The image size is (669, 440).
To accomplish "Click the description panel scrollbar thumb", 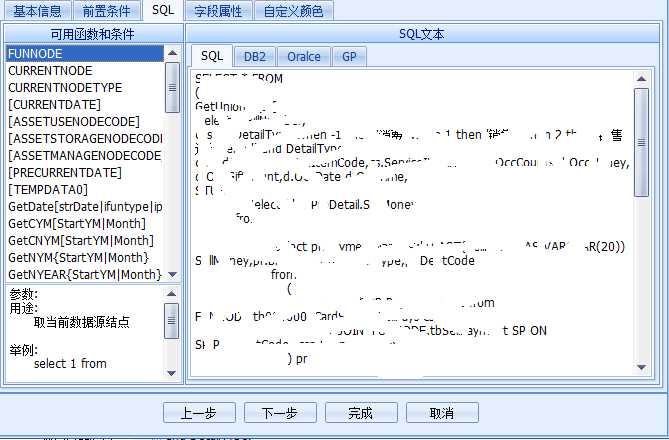I will coord(172,321).
